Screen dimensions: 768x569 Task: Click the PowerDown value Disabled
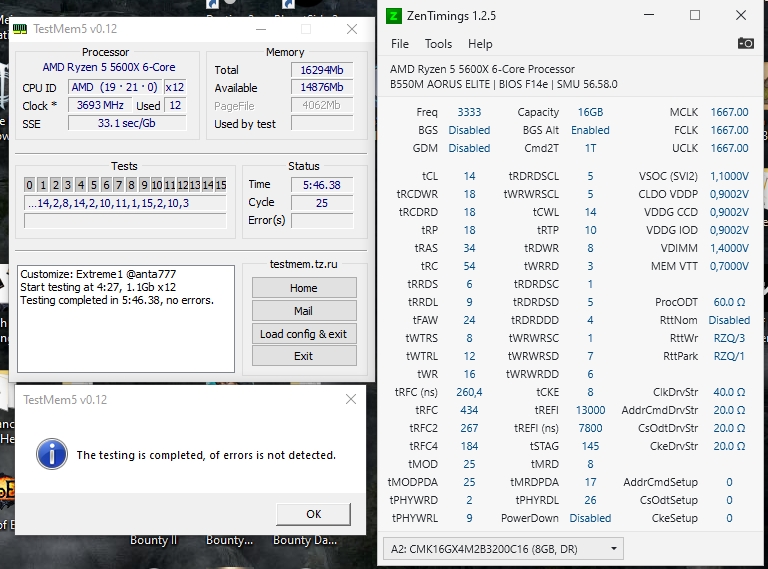point(590,518)
